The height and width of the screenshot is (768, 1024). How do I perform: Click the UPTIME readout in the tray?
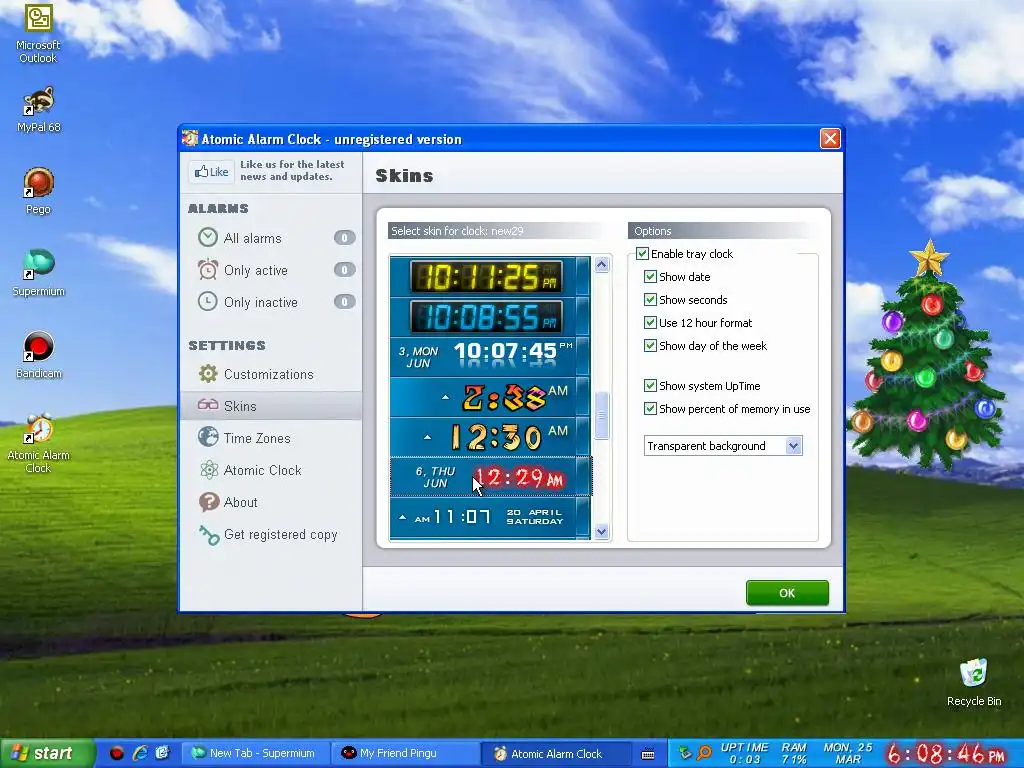(744, 753)
